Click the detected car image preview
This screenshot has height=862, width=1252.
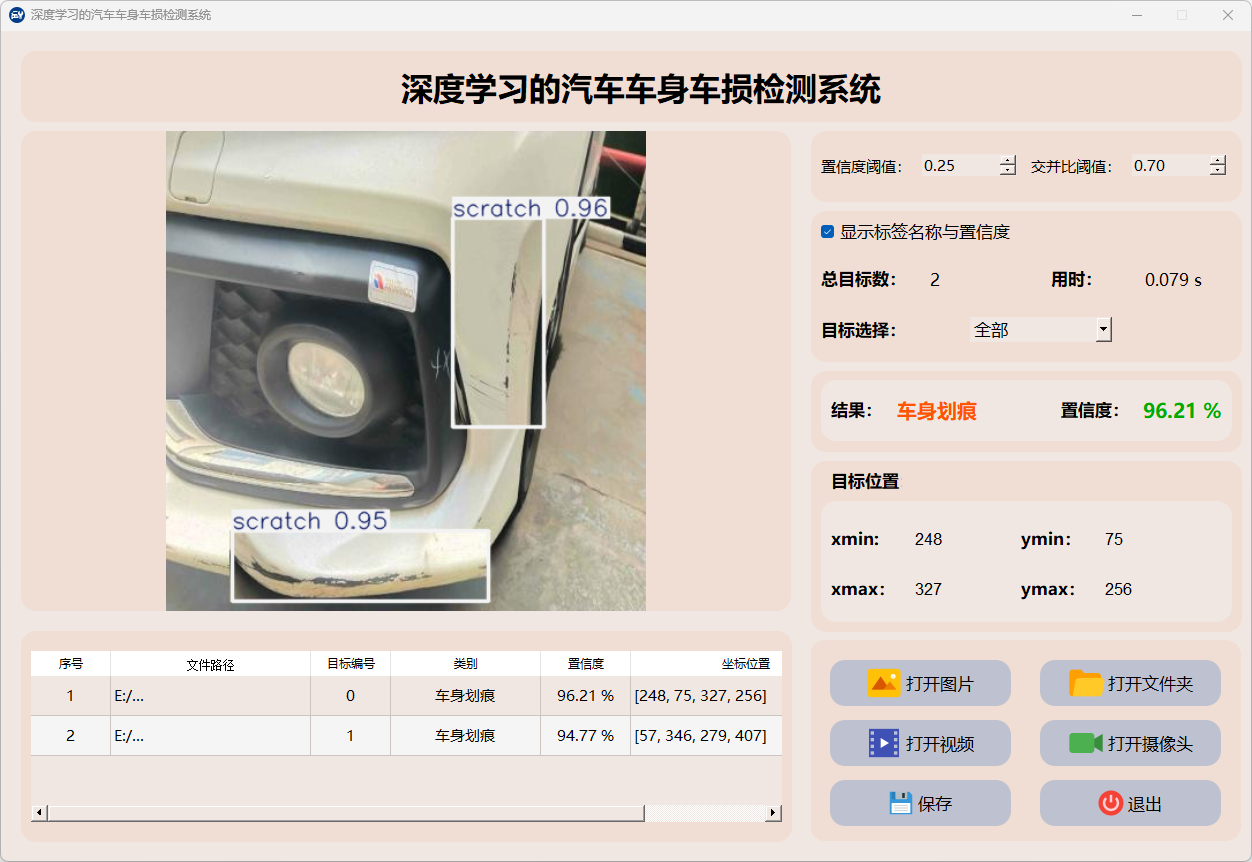405,371
